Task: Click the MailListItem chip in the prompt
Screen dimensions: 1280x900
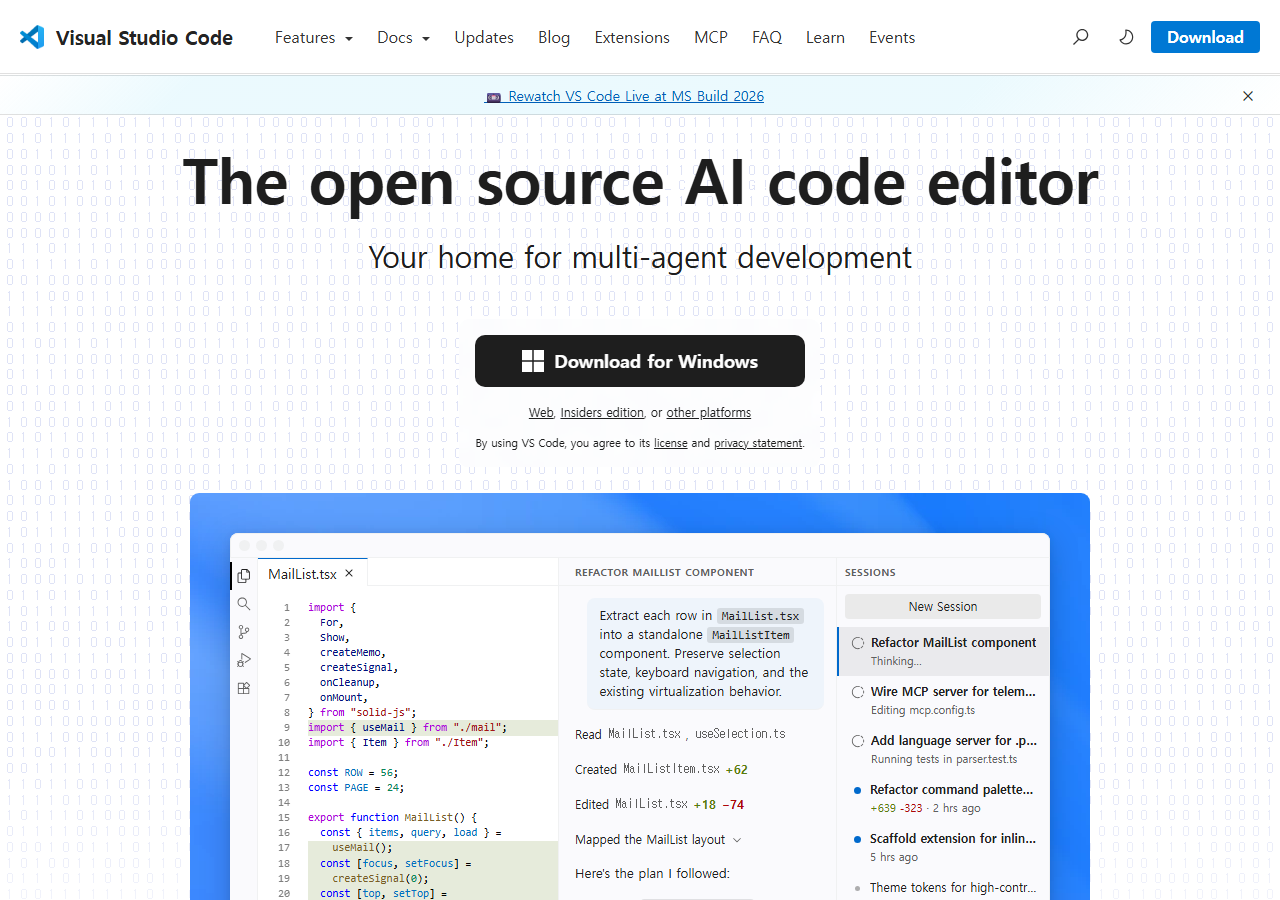Action: pos(751,635)
